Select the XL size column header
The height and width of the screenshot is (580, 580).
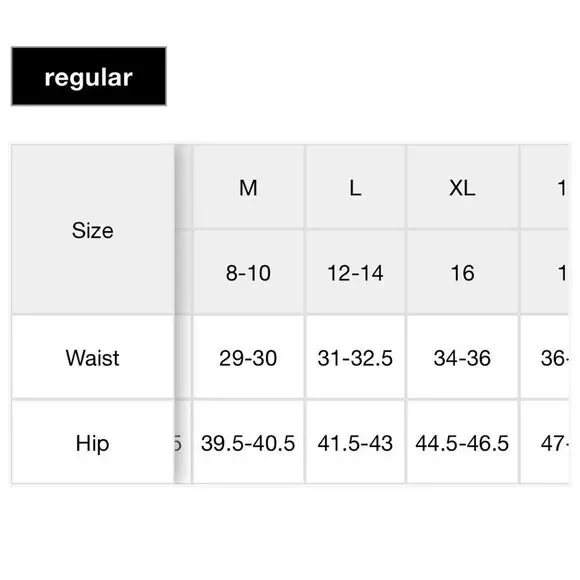(x=462, y=187)
